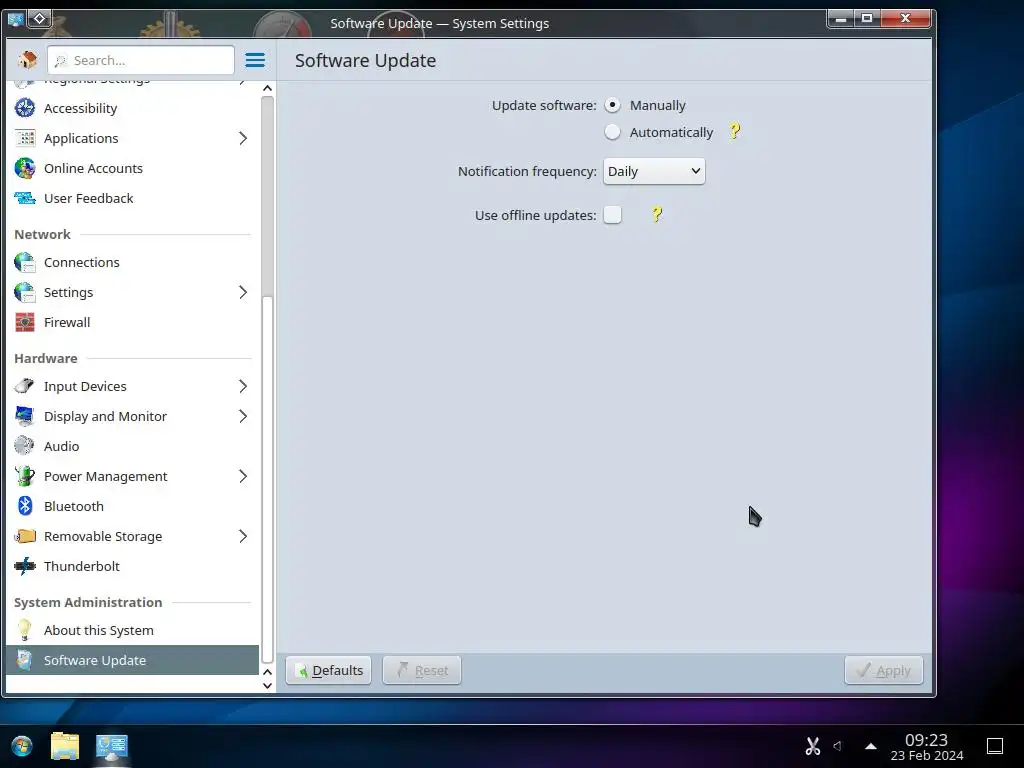Click the Audio speaker icon
This screenshot has width=1024, height=768.
(25, 446)
